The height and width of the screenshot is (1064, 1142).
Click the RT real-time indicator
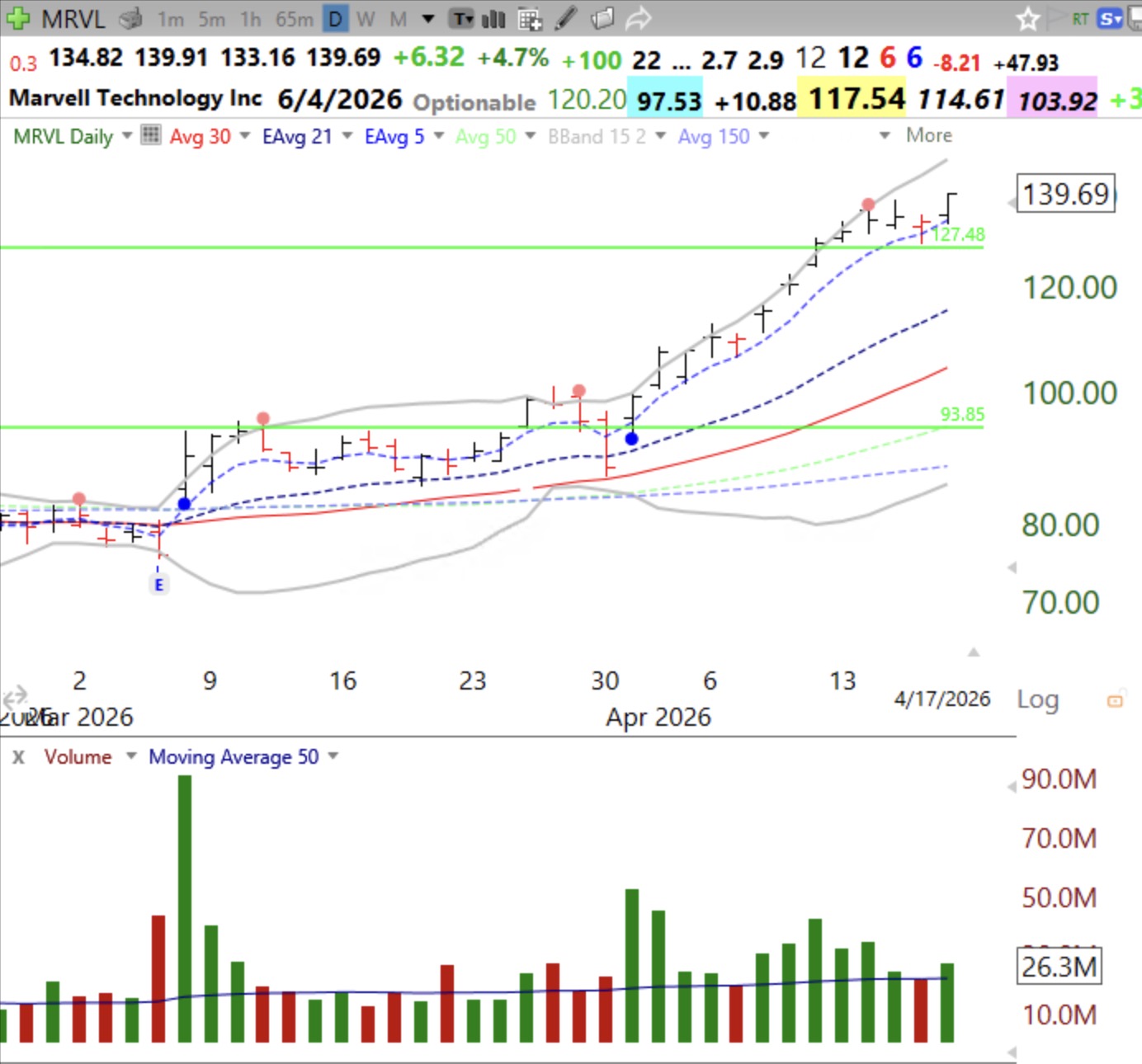coord(1080,19)
